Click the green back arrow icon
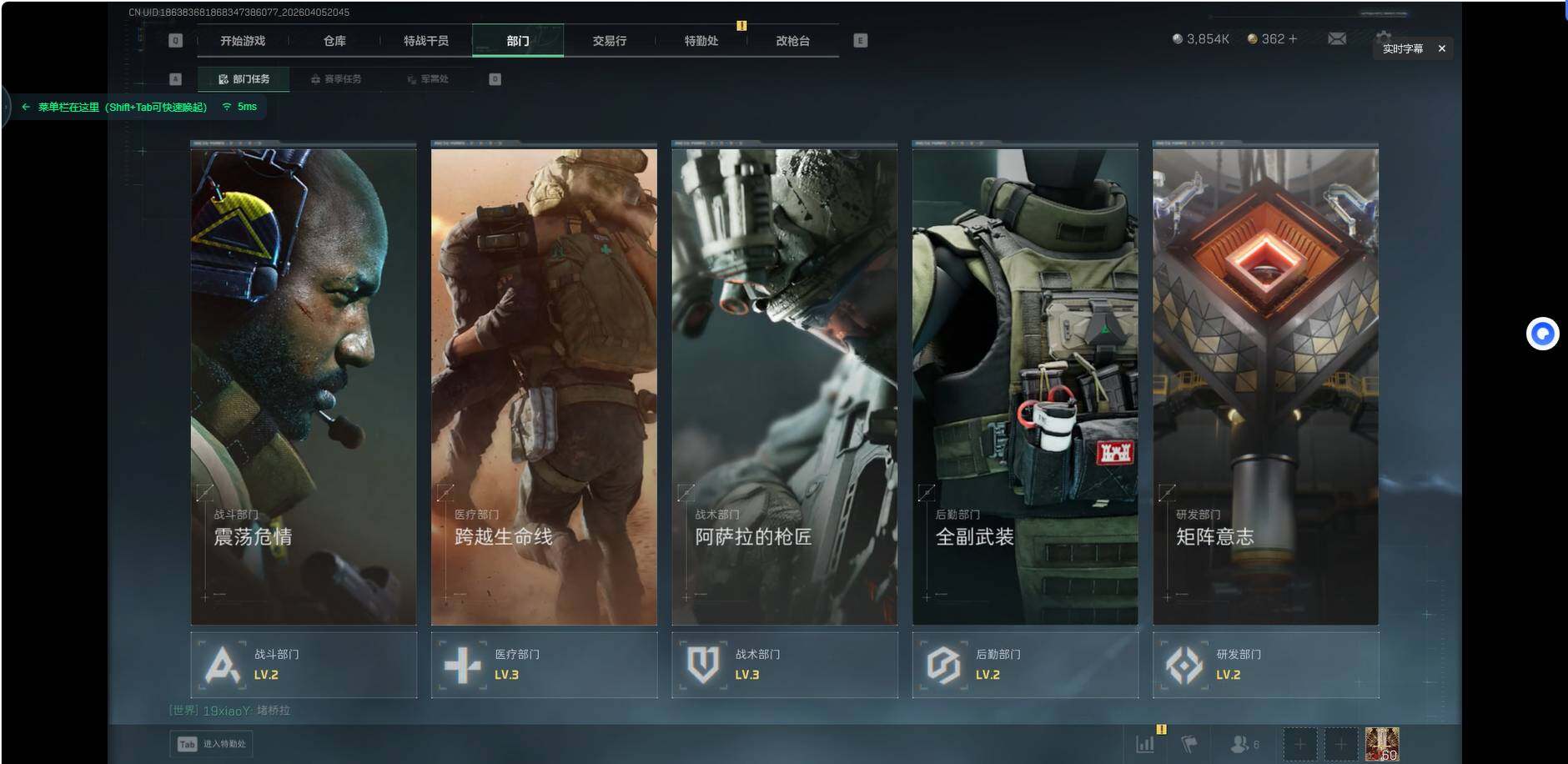 [26, 107]
